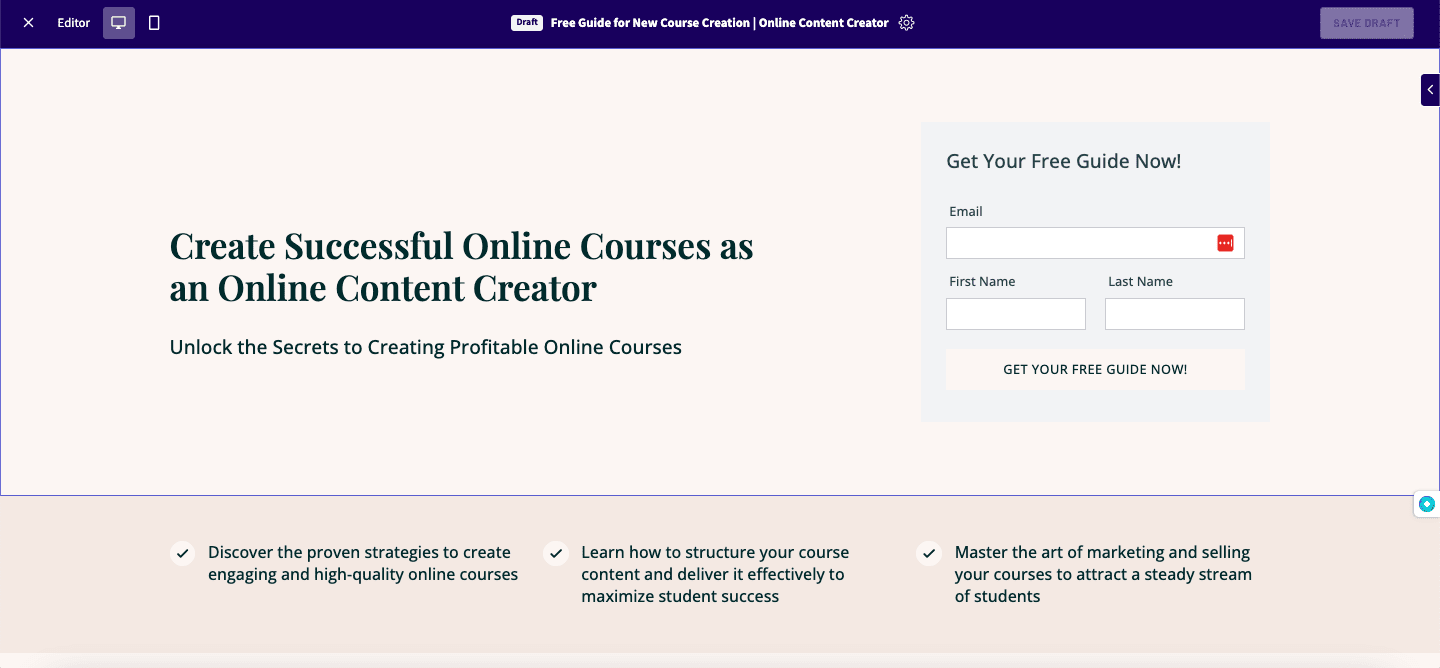The image size is (1440, 668).
Task: Click the Get Your Free Guide Now button
Action: pyautogui.click(x=1095, y=369)
